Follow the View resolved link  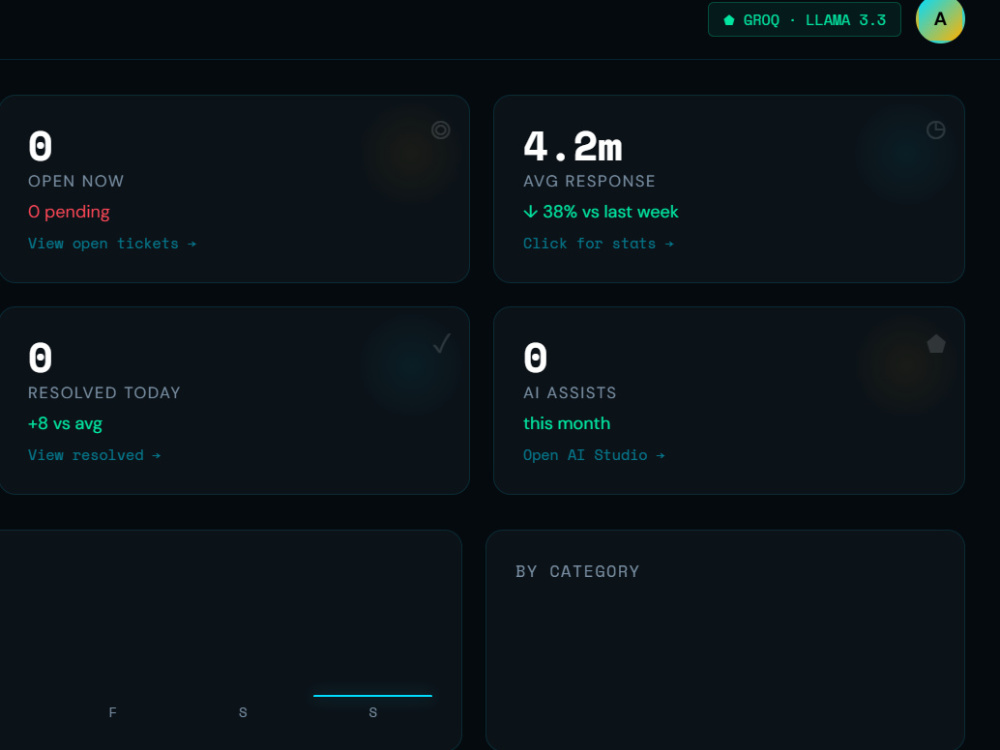pos(94,455)
